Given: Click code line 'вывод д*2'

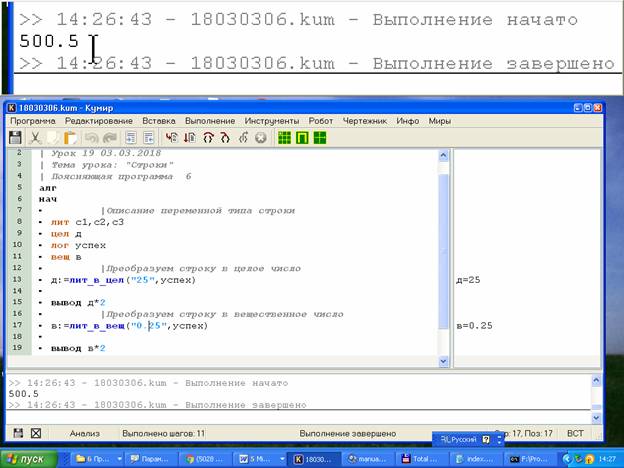Looking at the screenshot, I should click(78, 302).
